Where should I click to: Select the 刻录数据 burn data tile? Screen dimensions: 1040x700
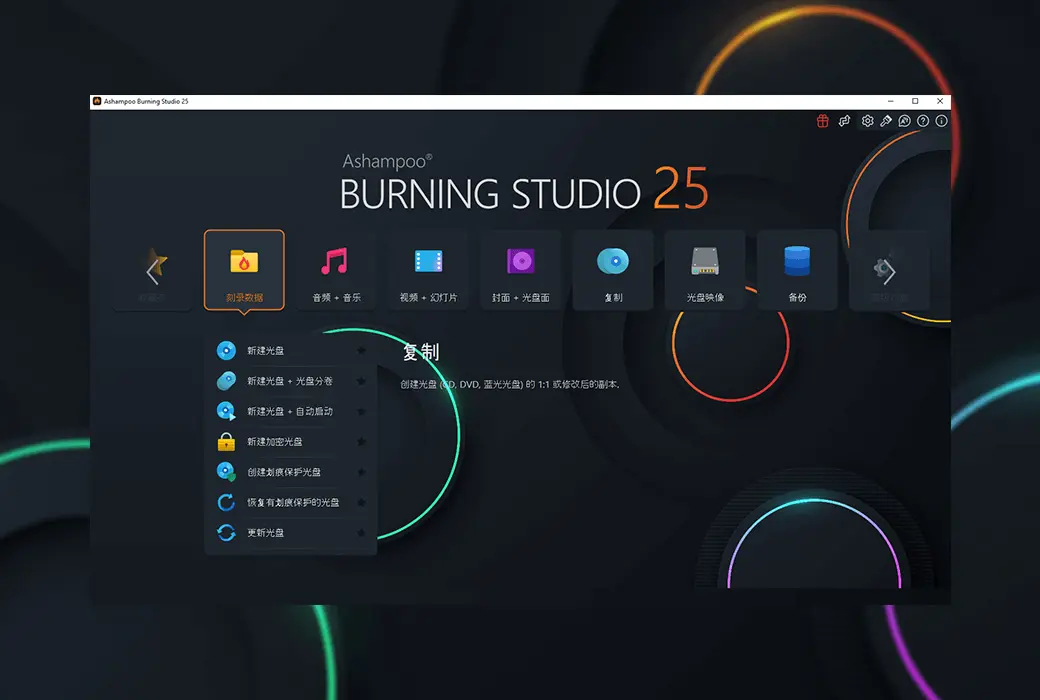244,270
